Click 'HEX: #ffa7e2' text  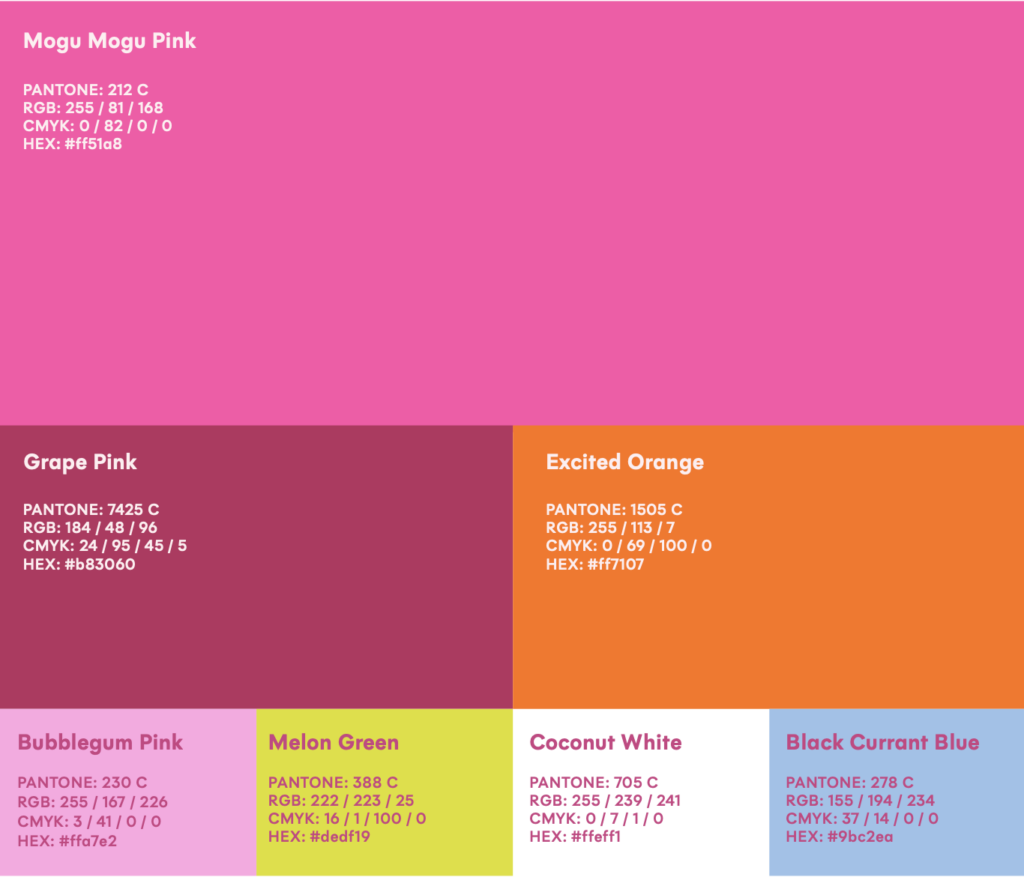pos(67,841)
